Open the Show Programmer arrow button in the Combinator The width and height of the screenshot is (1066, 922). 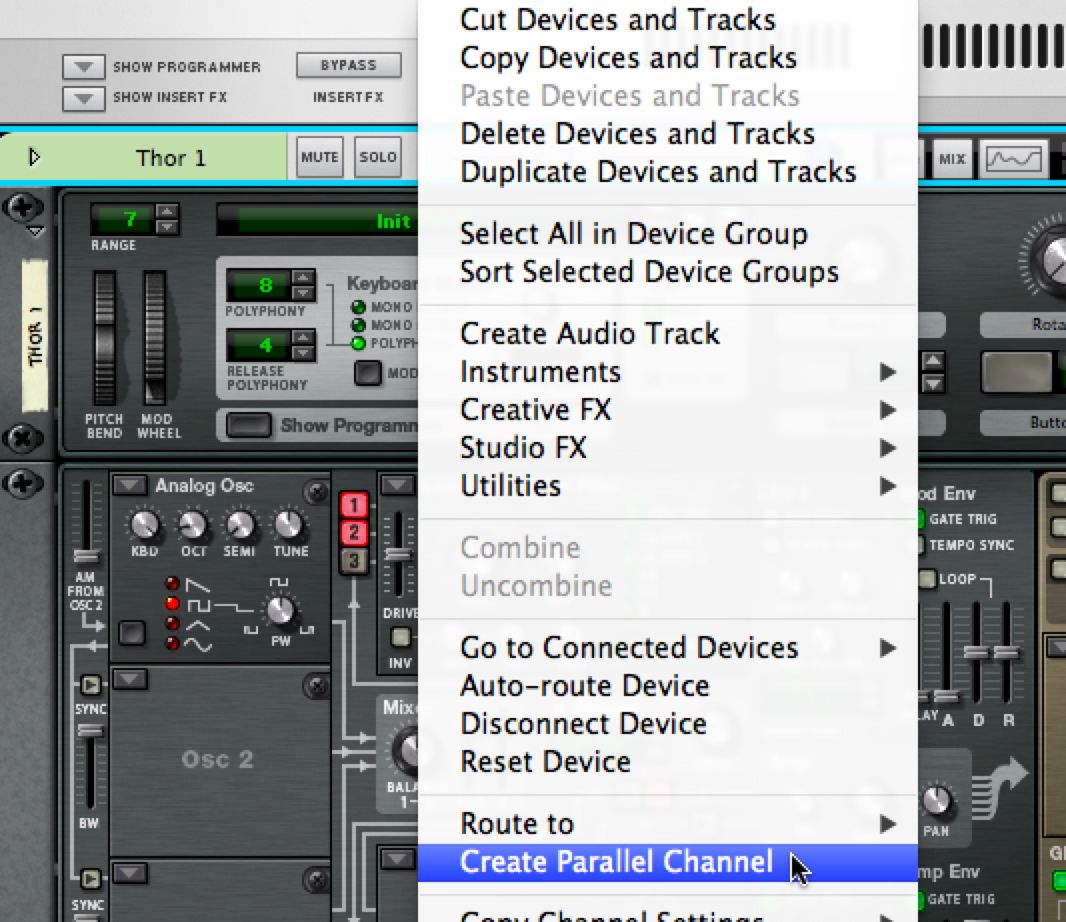pos(84,67)
